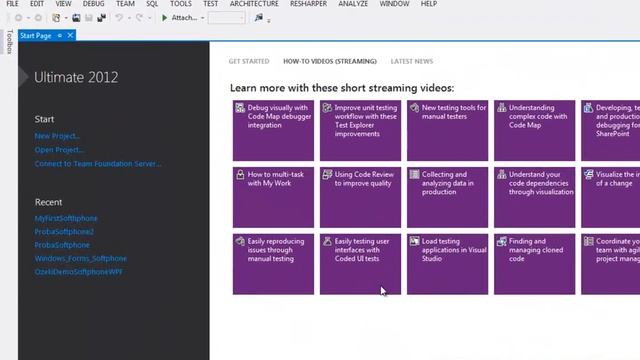Open the Attach dropdown arrow
640x360 pixels.
[x=202, y=18]
